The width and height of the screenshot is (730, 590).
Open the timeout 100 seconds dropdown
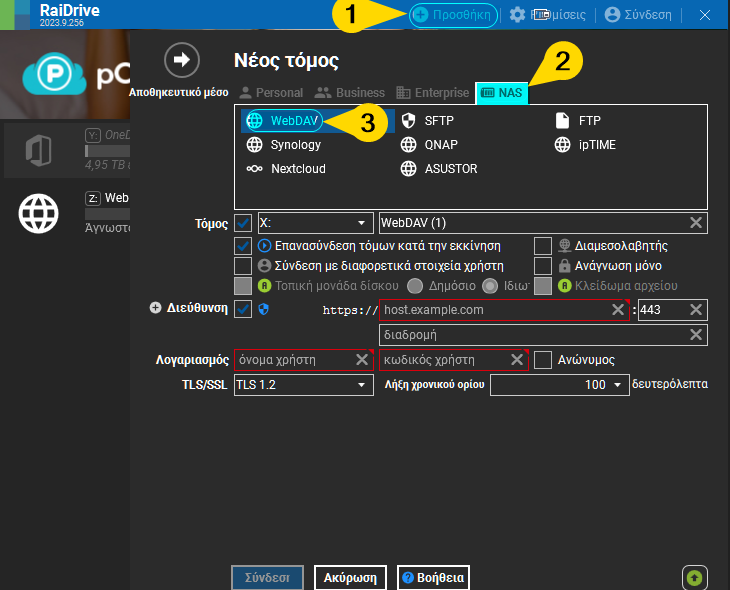(560, 385)
